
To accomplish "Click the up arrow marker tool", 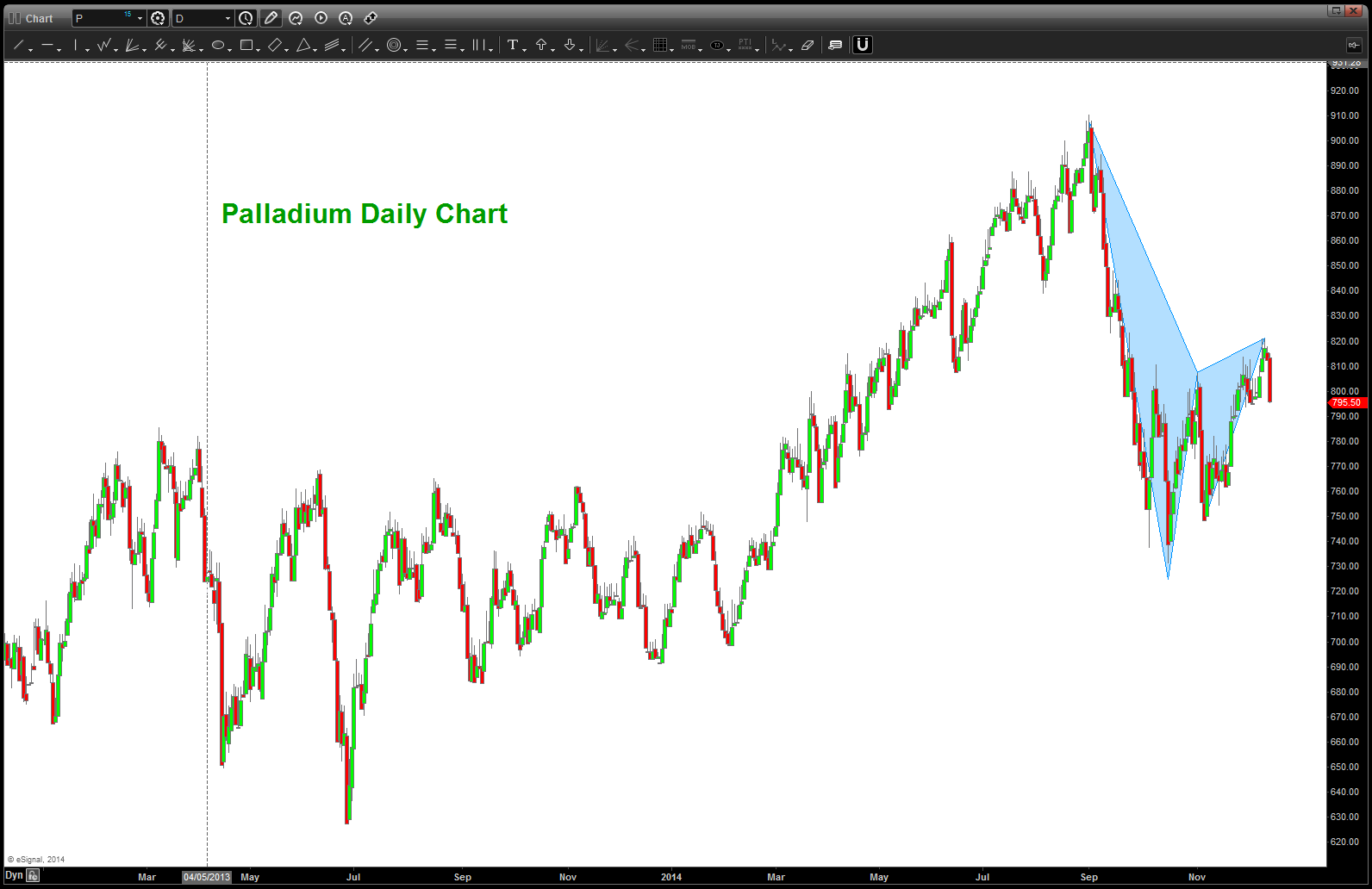I will click(541, 45).
